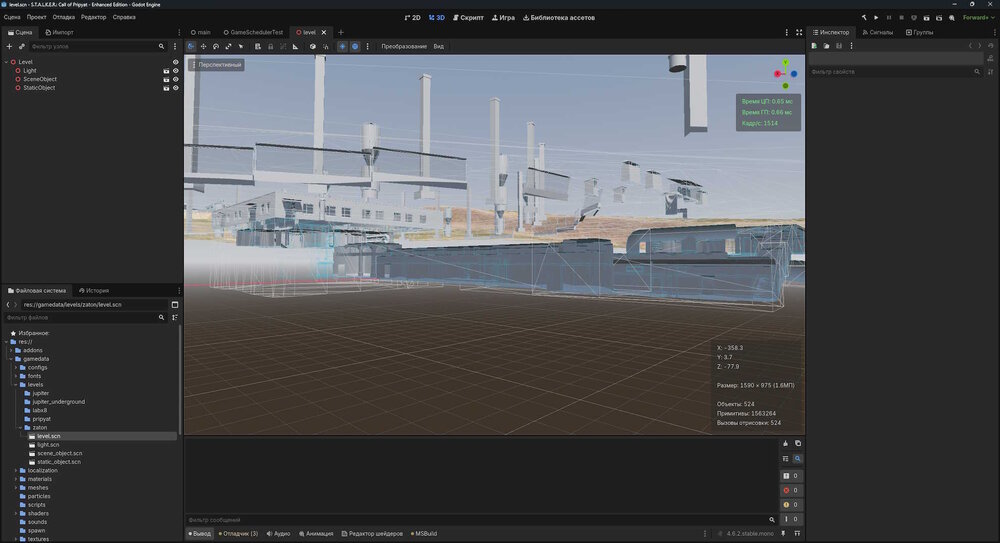
Task: Toggle sun preview in the viewport toolbar
Action: 342,47
